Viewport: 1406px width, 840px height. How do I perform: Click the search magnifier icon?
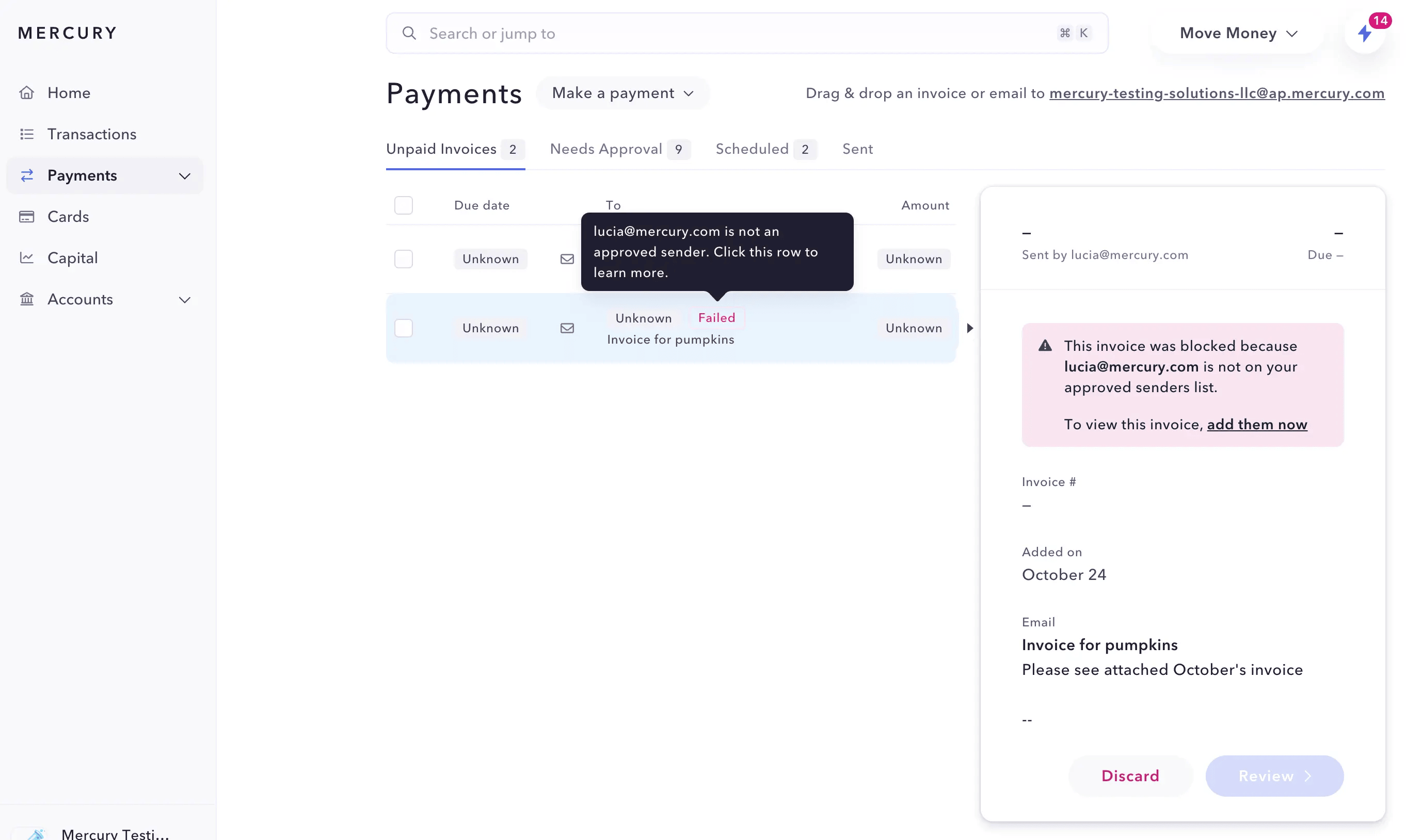pyautogui.click(x=409, y=33)
